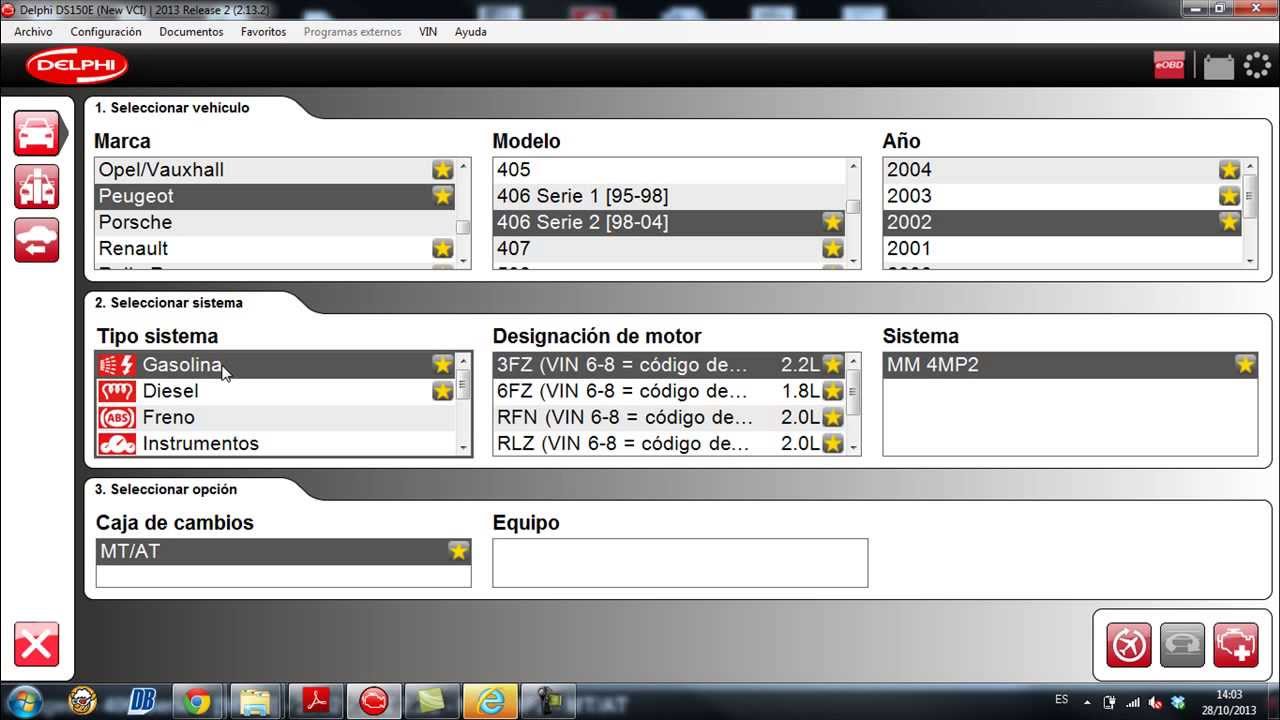Open Google Chrome from taskbar
This screenshot has height=720, width=1280.
[197, 701]
